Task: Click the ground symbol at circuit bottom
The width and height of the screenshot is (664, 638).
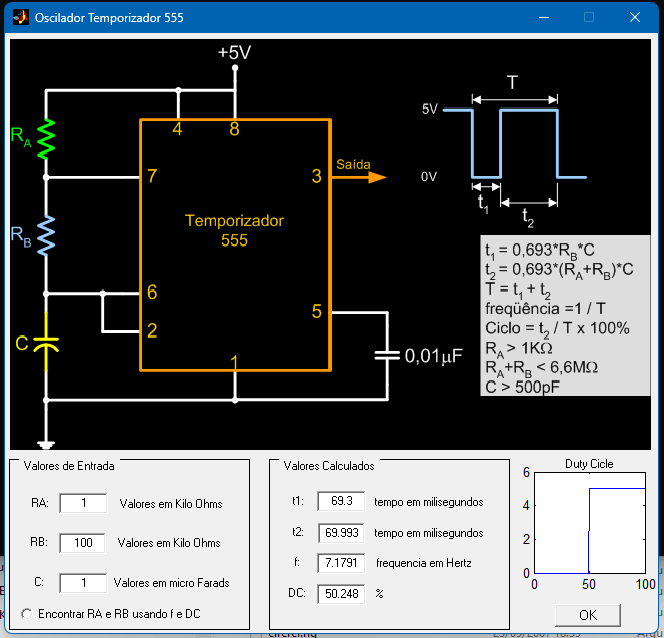Action: click(x=46, y=445)
